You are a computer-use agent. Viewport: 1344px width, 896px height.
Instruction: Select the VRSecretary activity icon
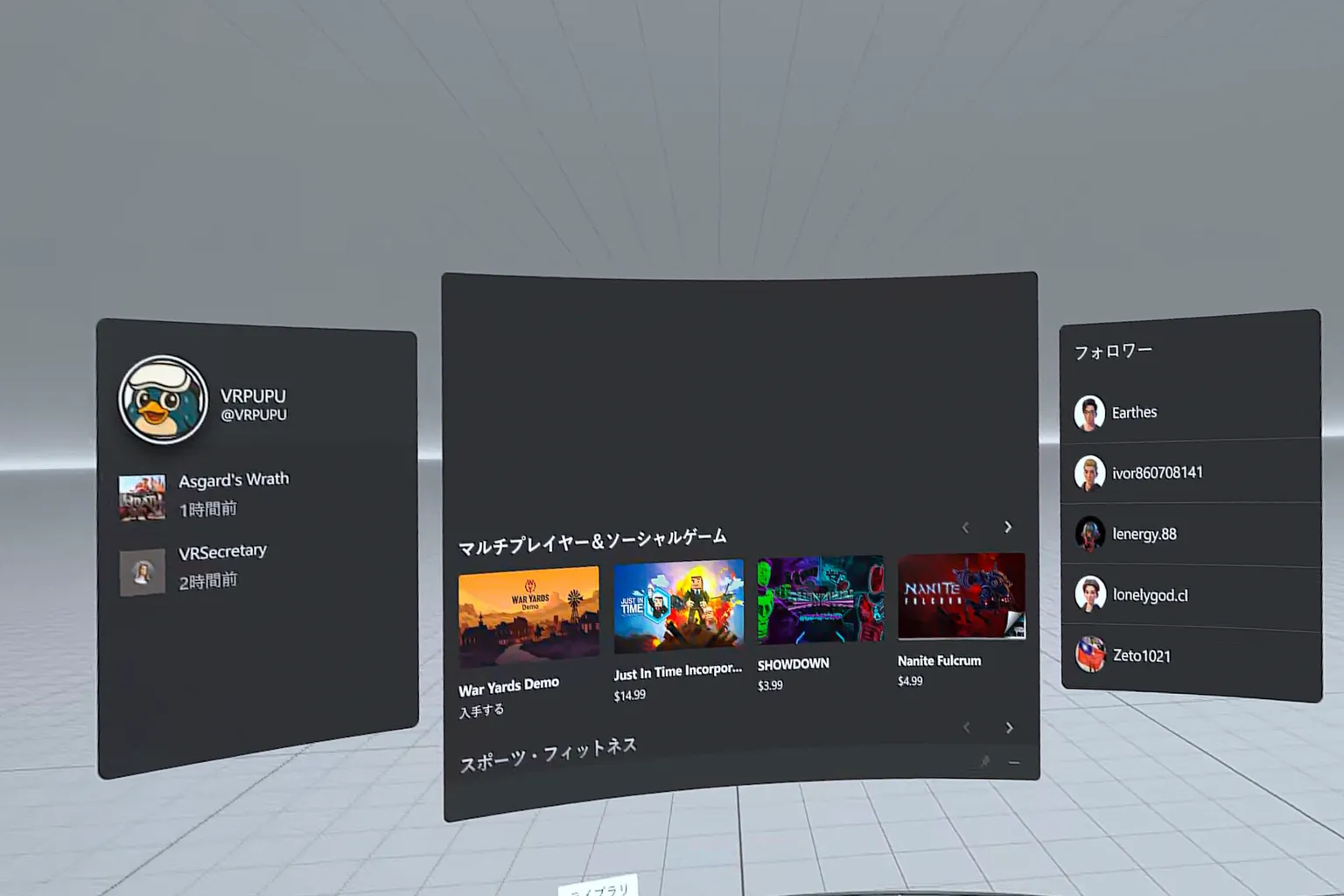142,572
